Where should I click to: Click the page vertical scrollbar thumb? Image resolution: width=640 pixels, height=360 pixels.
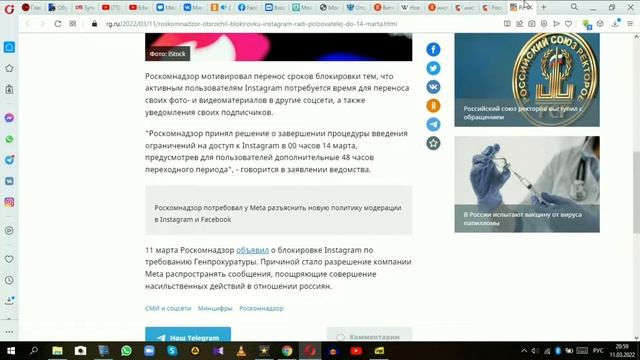coord(636,192)
